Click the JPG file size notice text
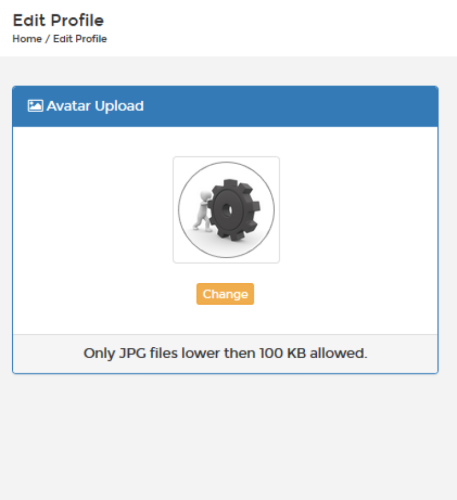This screenshot has height=500, width=457. coord(225,353)
